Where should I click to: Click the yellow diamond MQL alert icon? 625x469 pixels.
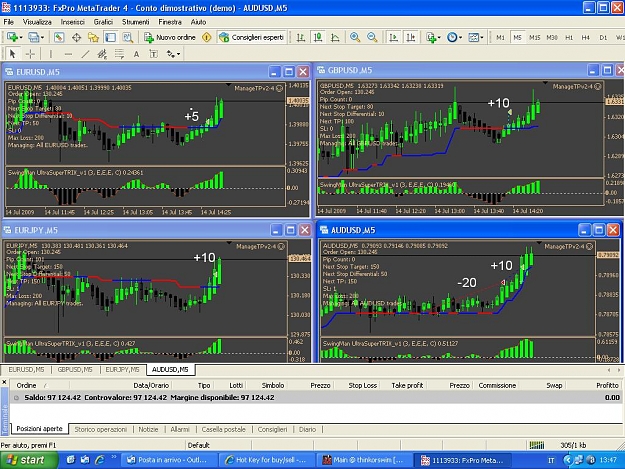[206, 37]
